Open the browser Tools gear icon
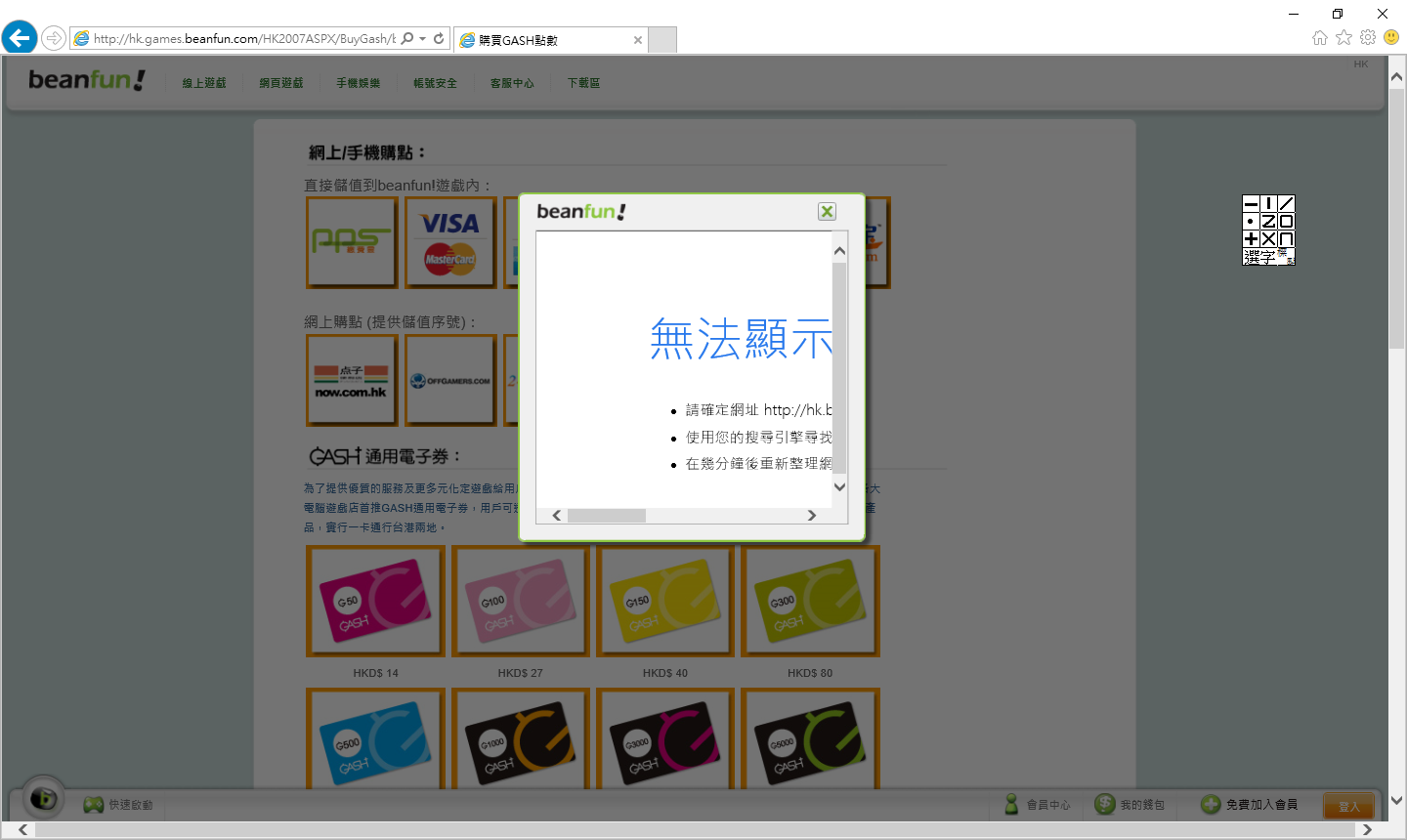This screenshot has width=1407, height=840. click(1368, 38)
